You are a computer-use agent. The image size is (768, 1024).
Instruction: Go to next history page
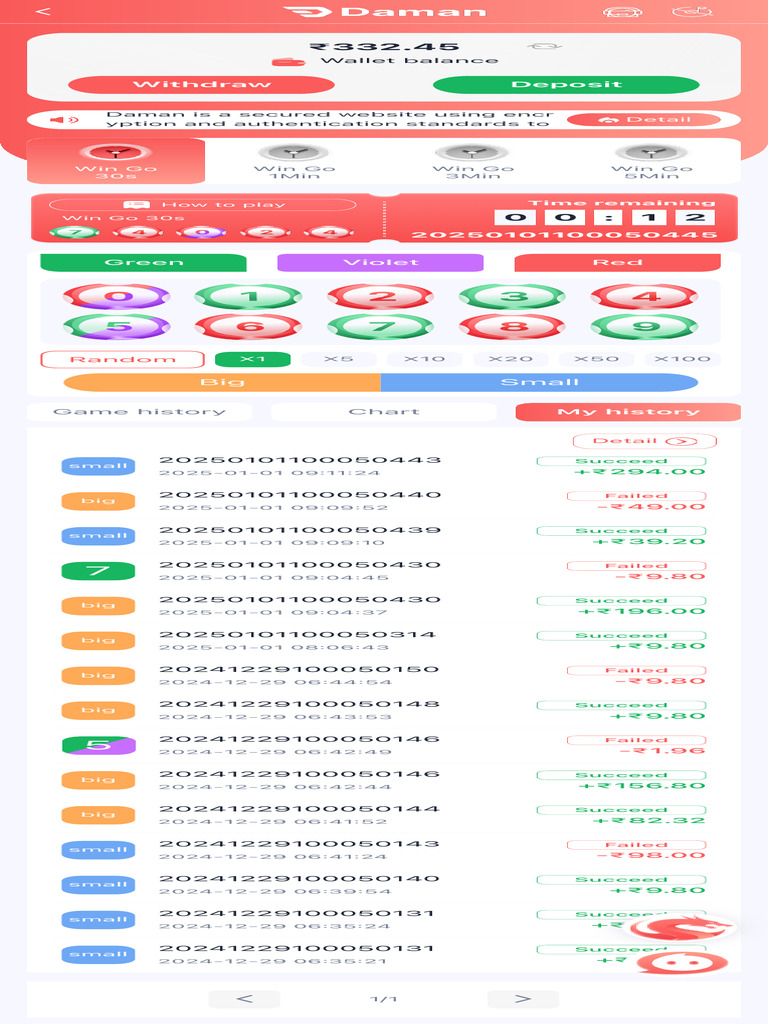[x=523, y=999]
